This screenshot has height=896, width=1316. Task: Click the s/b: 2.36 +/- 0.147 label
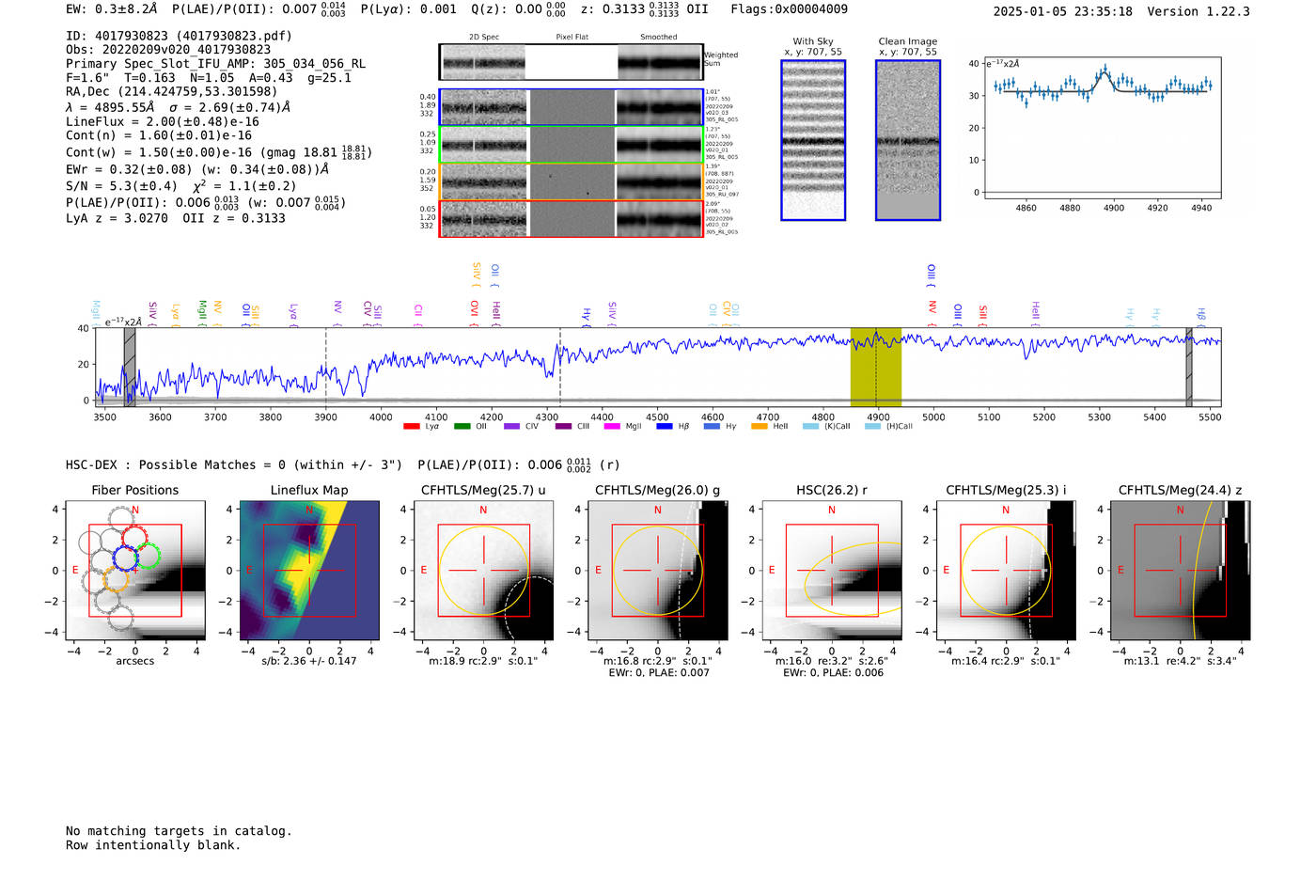coord(309,661)
